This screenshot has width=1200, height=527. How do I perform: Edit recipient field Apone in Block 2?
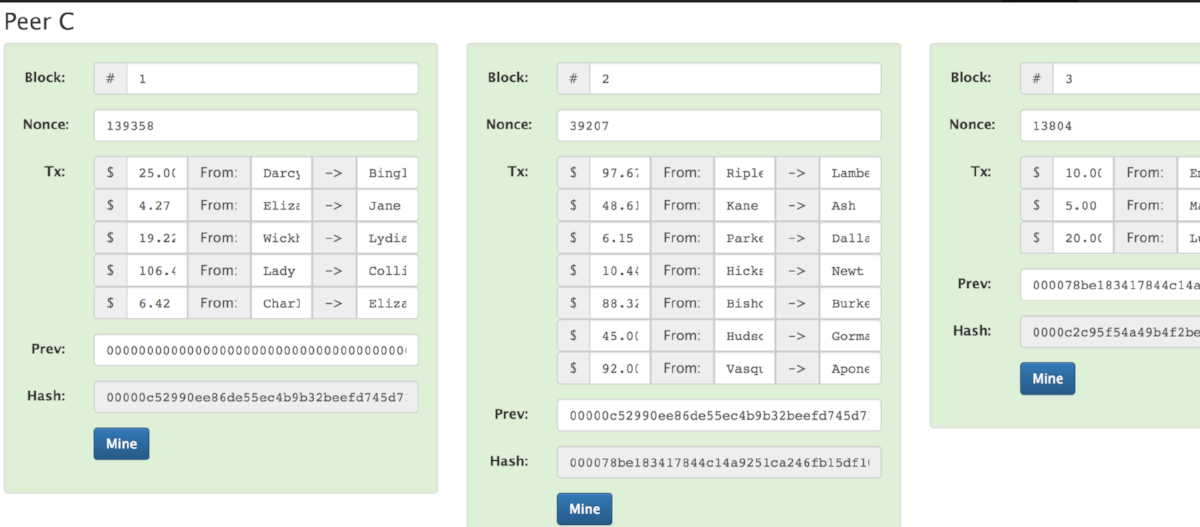850,368
